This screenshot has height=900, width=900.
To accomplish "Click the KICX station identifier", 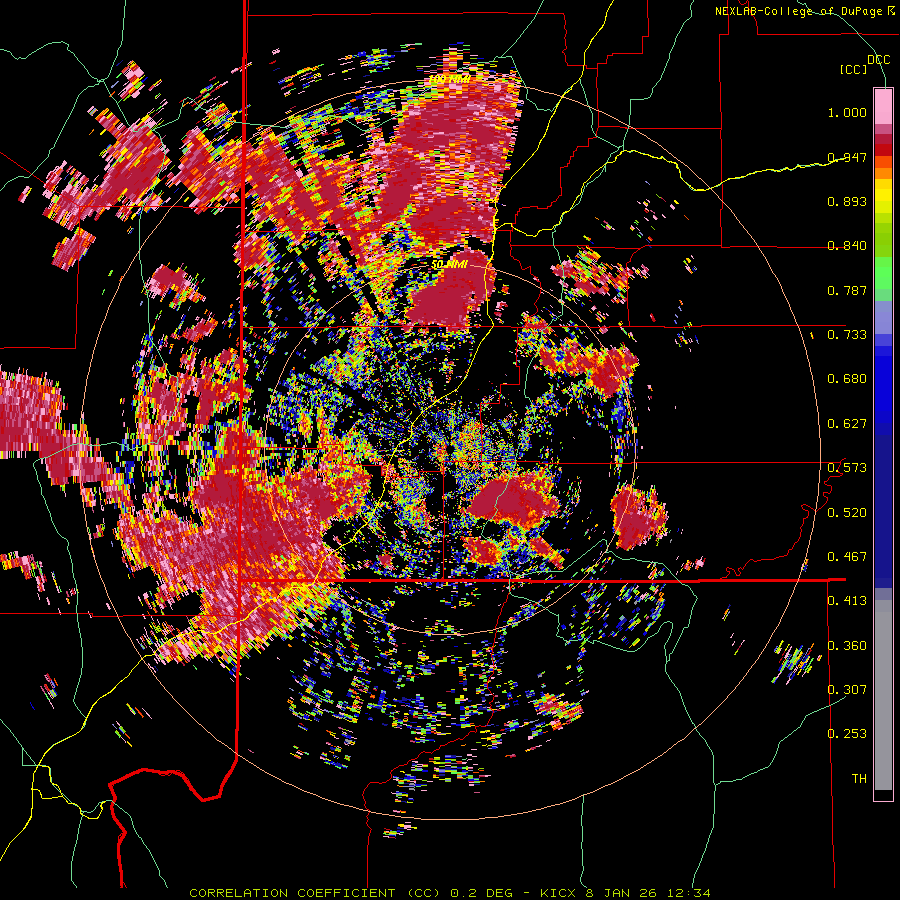I will pos(560,893).
